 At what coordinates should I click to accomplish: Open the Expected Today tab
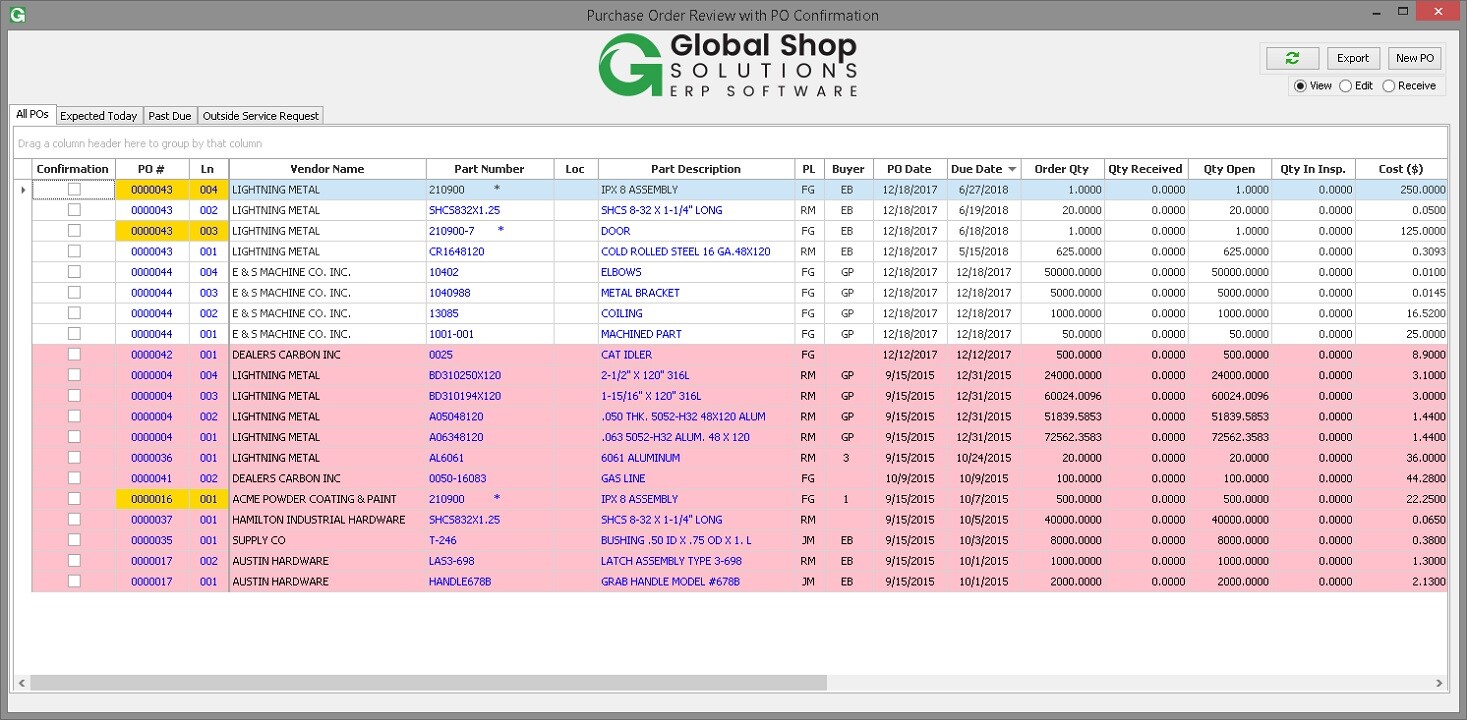coord(98,115)
